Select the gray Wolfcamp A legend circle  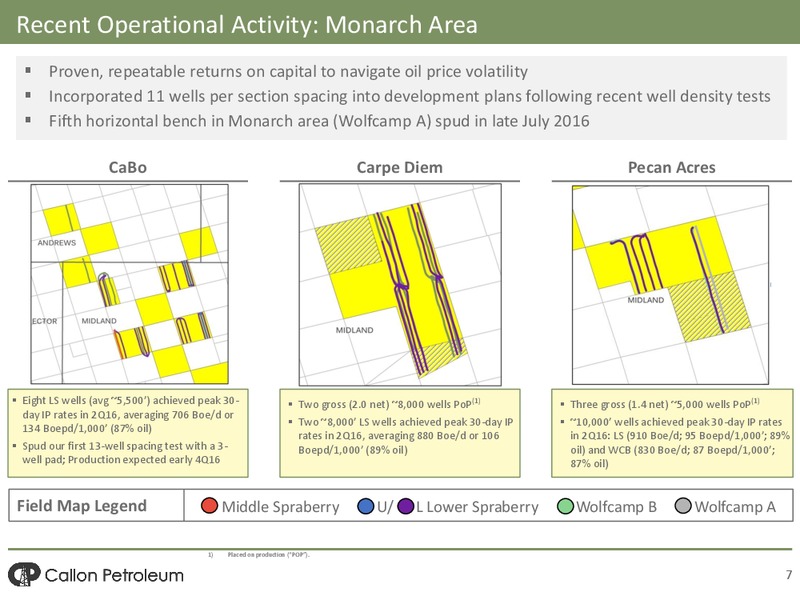click(683, 506)
